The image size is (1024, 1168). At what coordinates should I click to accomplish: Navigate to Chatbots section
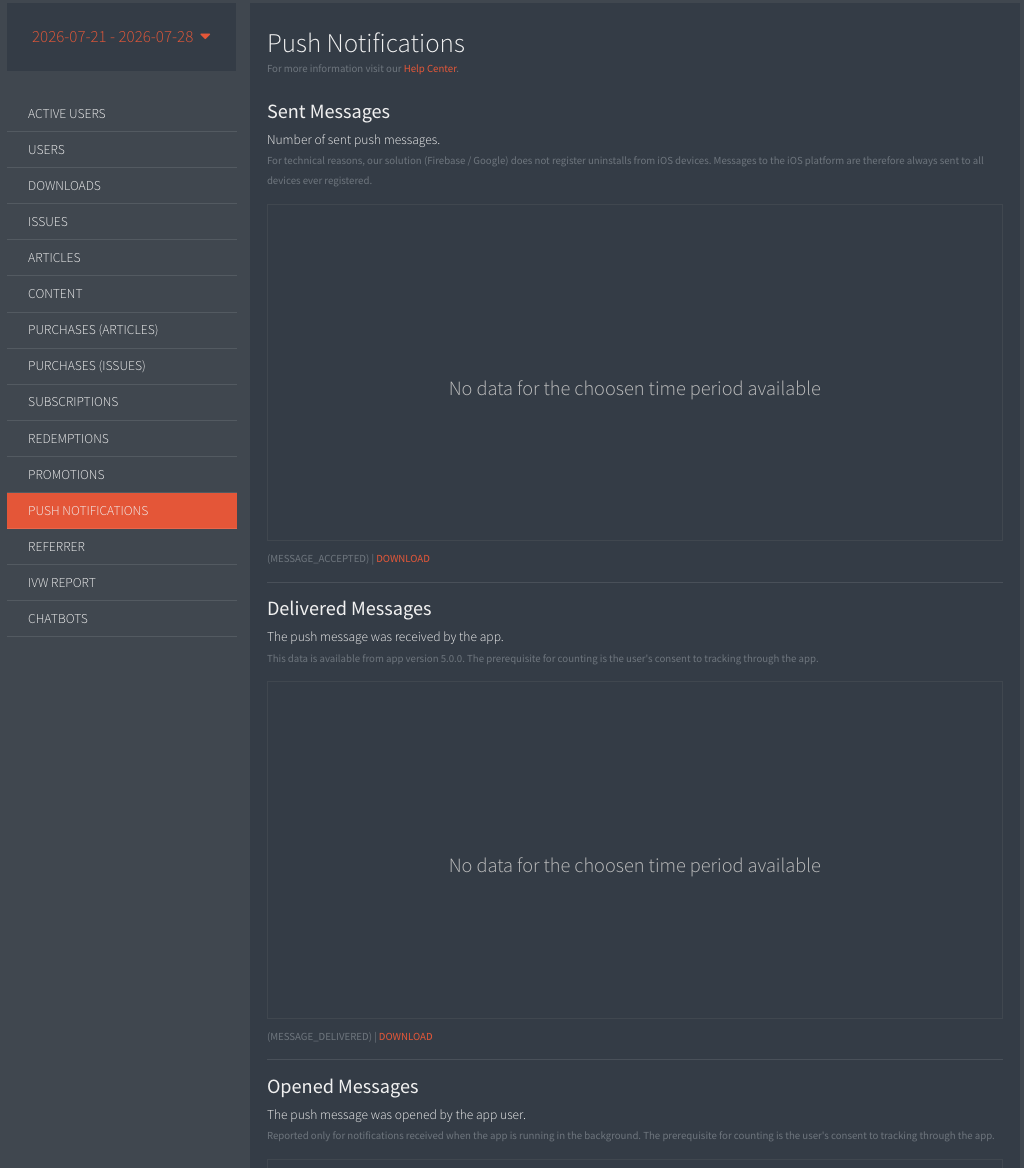coord(122,619)
